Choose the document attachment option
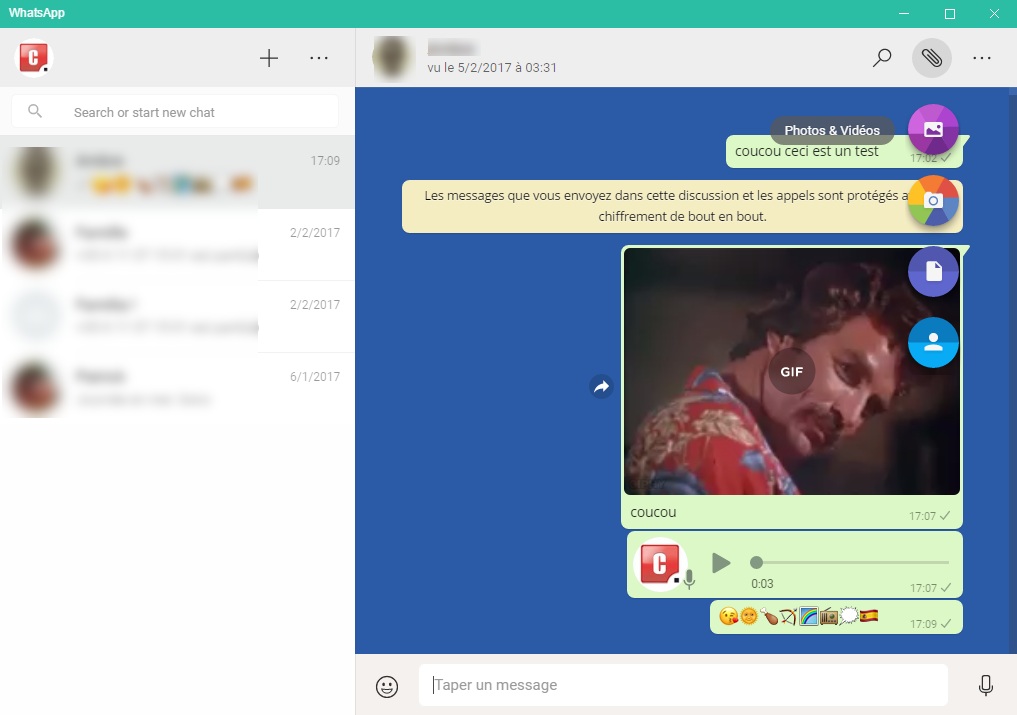This screenshot has width=1017, height=715. pyautogui.click(x=932, y=272)
